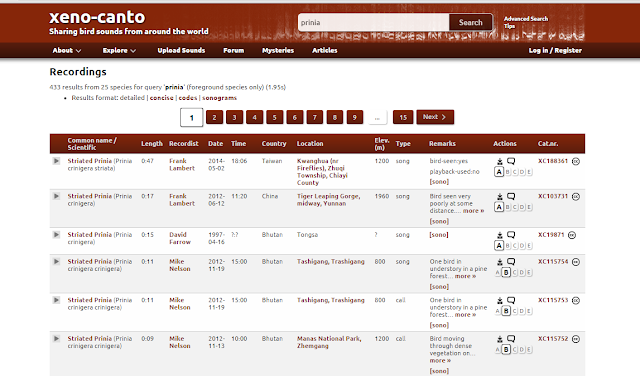The height and width of the screenshot is (376, 640).
Task: Download recording XC103731 using download icon
Action: 500,196
